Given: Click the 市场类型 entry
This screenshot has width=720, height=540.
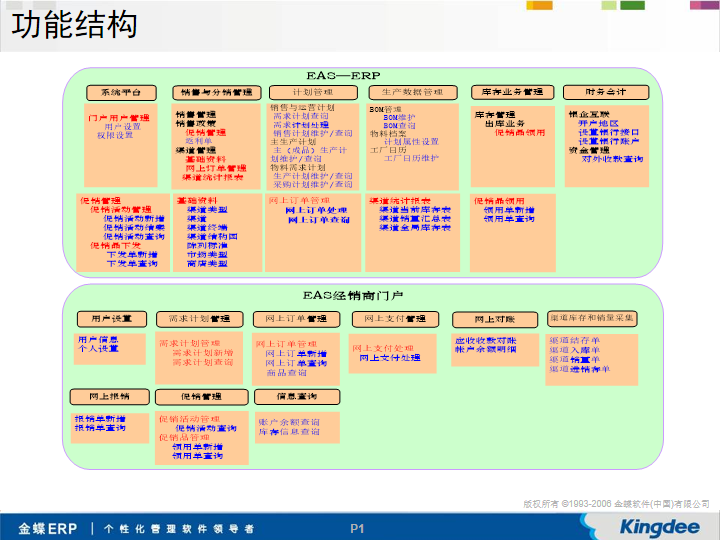Looking at the screenshot, I should tap(208, 255).
